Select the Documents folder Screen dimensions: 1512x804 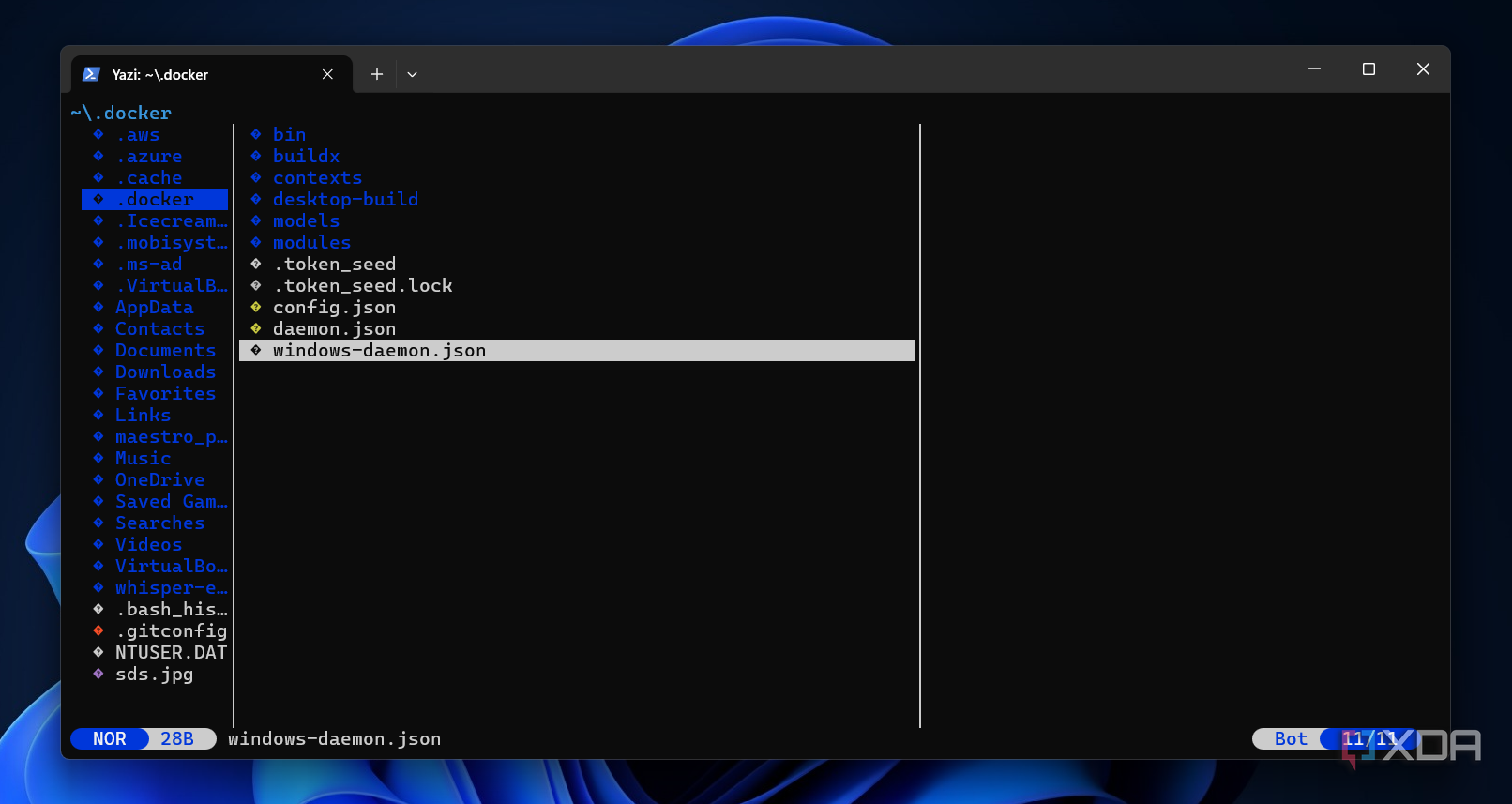click(x=166, y=351)
